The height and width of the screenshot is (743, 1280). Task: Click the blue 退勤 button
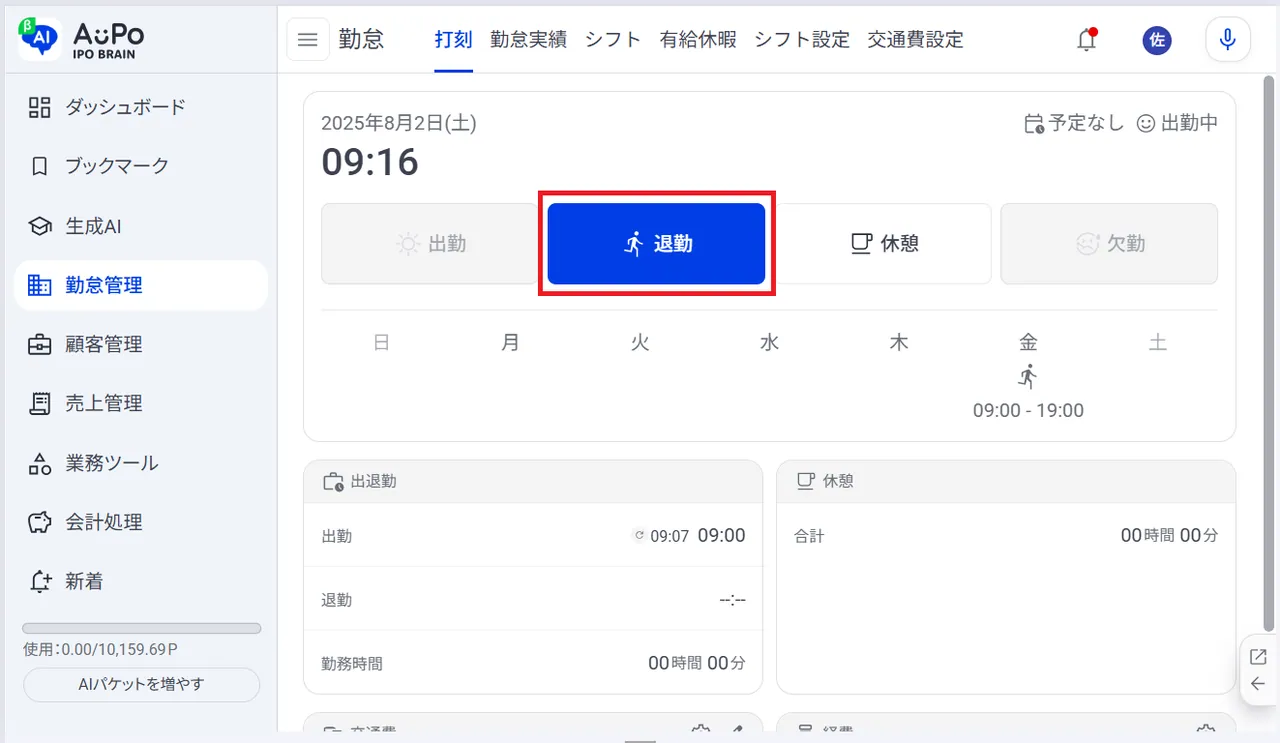pyautogui.click(x=656, y=244)
